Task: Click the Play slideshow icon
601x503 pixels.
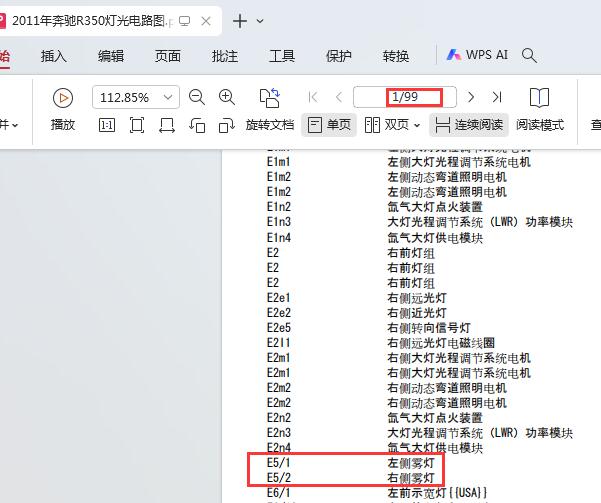Action: click(63, 97)
